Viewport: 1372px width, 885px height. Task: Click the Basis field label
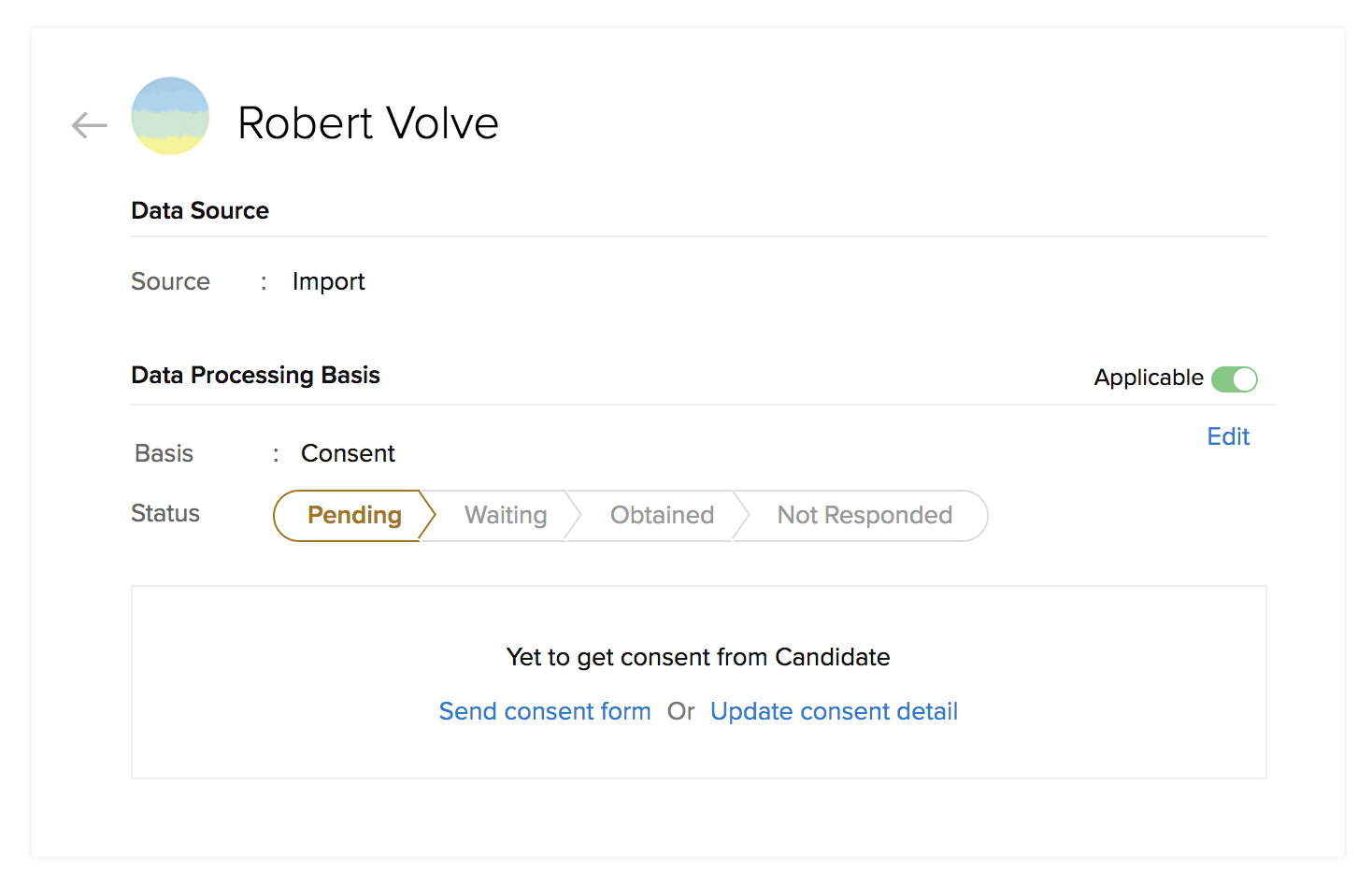164,453
